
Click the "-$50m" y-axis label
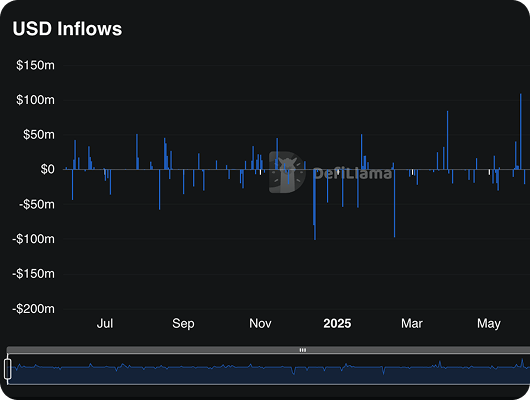(x=37, y=205)
